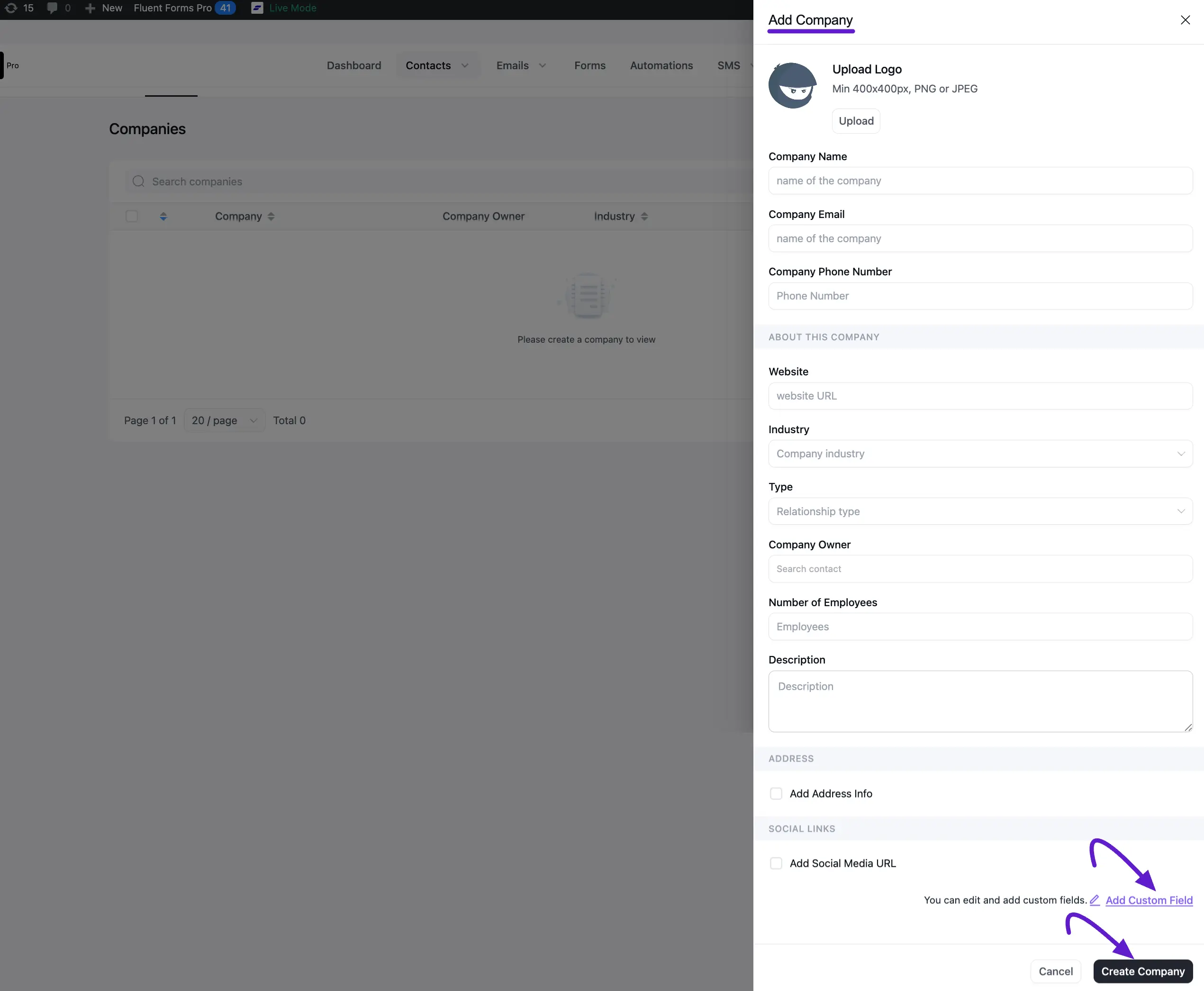Click the Company Owner column header
This screenshot has width=1204, height=991.
point(483,217)
